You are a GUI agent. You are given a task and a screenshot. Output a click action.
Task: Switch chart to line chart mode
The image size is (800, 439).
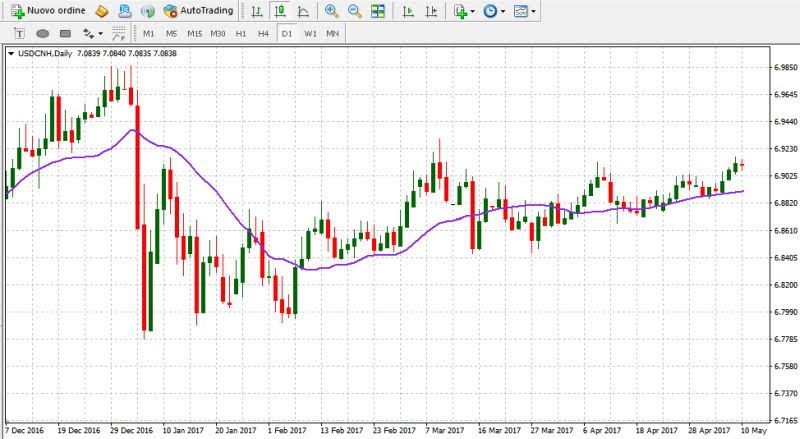(x=302, y=11)
